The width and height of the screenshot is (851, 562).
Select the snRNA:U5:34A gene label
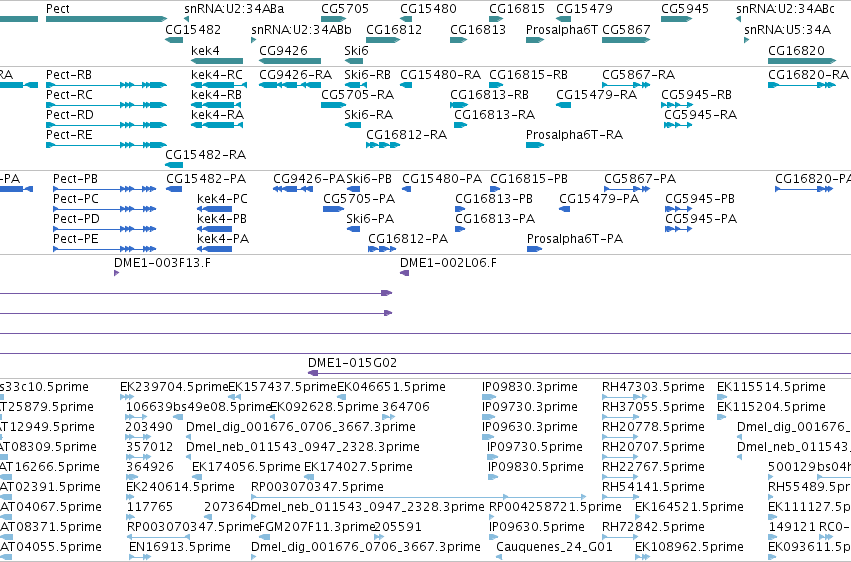(787, 29)
